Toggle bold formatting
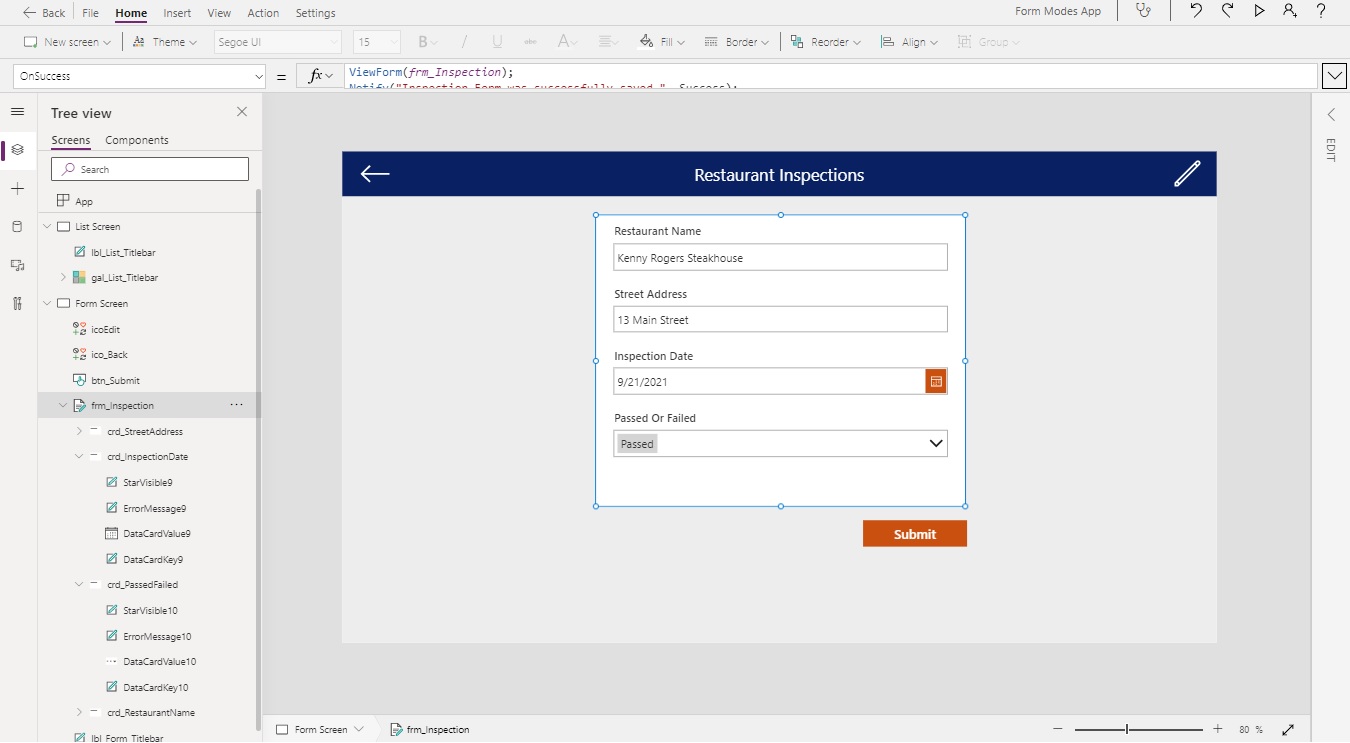Screen dimensions: 1350x743 (x=421, y=42)
